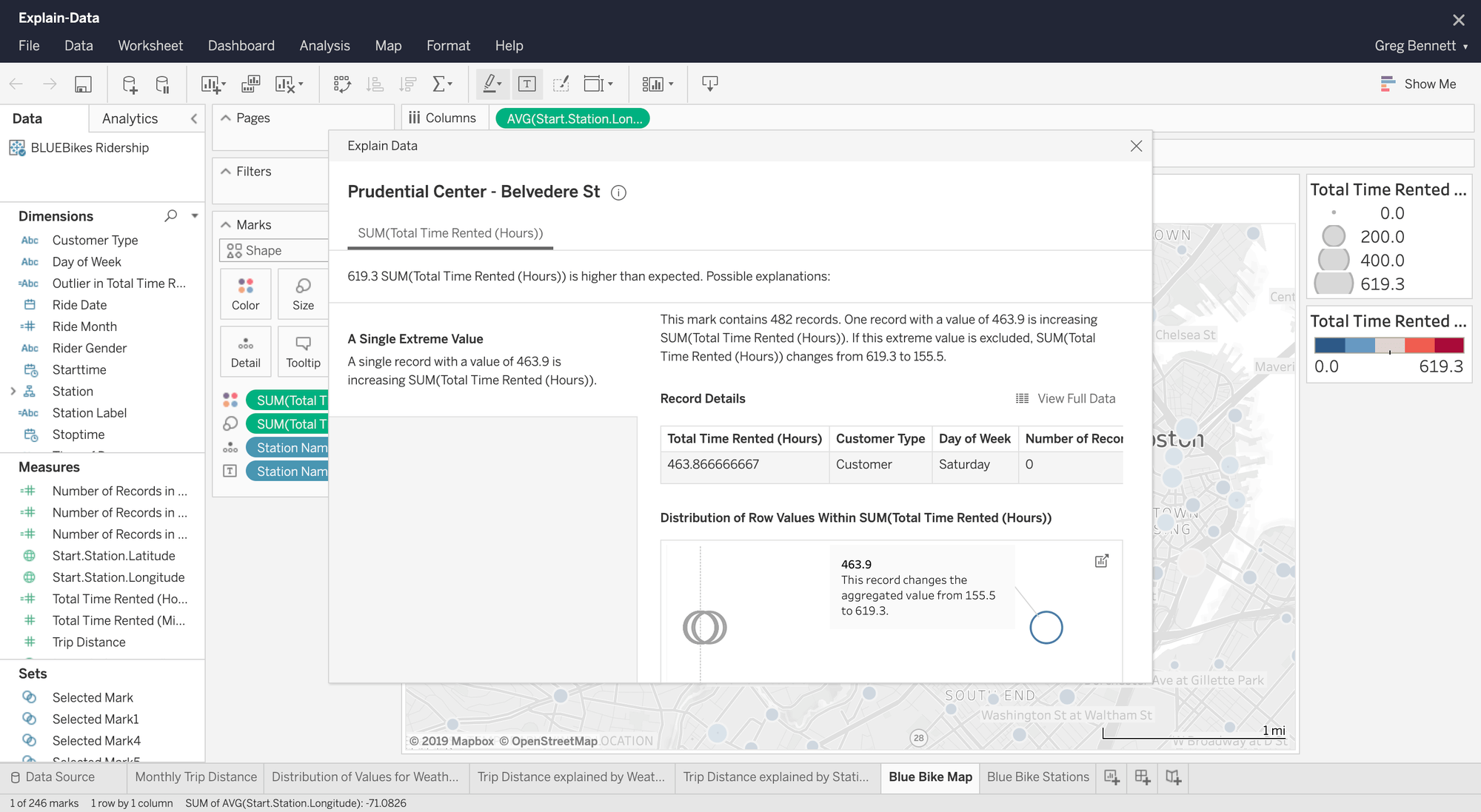Click the Detail shelf icon in Marks card

point(245,351)
